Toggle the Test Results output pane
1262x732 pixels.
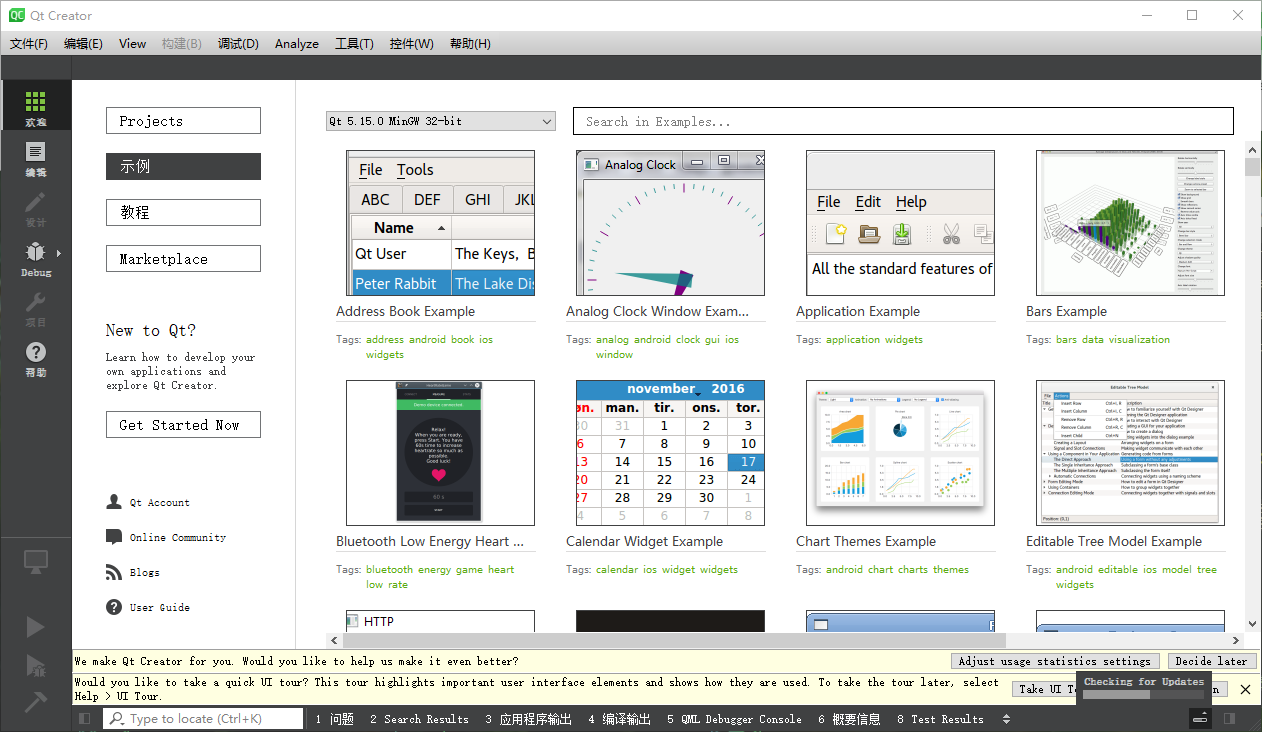tap(940, 719)
